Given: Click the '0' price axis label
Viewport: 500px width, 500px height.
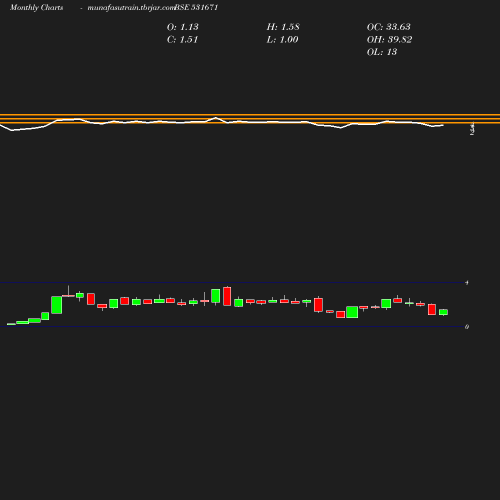Looking at the screenshot, I should (x=467, y=327).
